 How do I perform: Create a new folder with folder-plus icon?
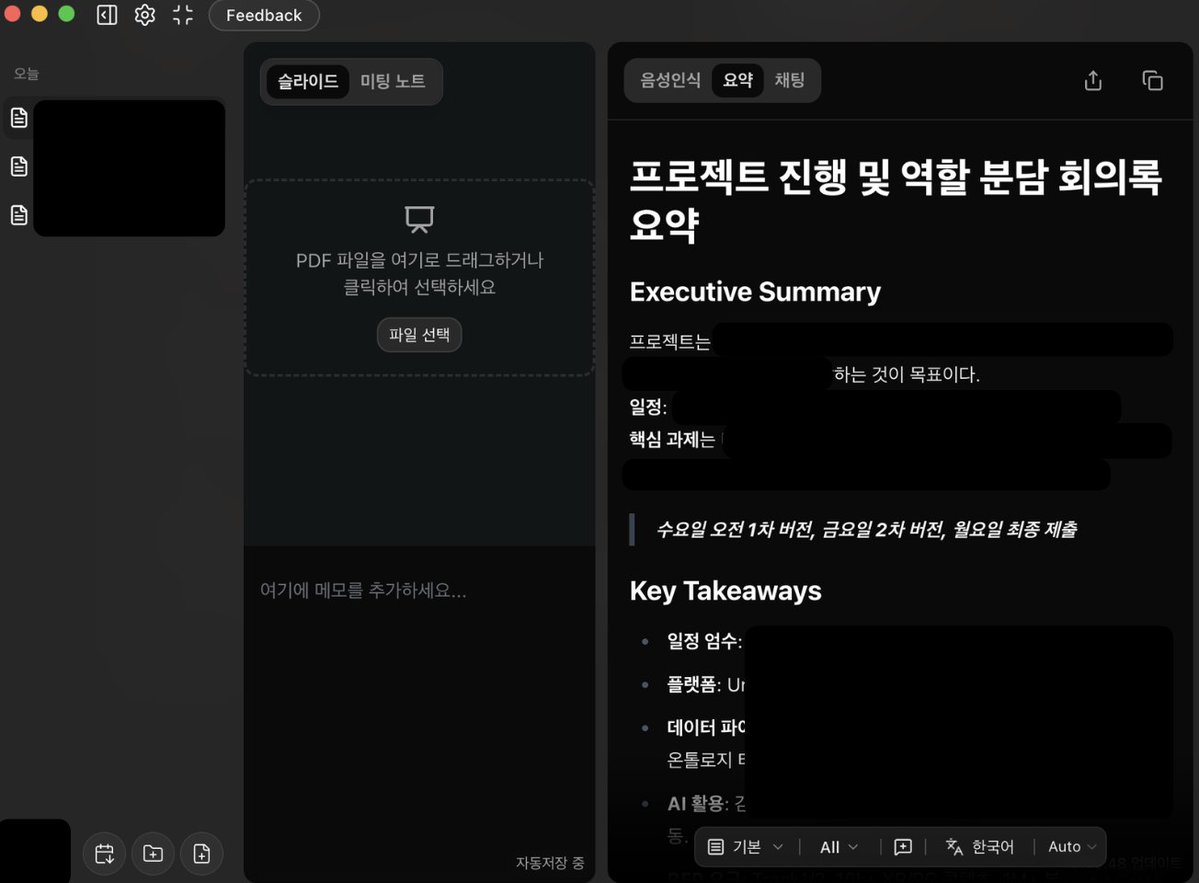pos(153,853)
